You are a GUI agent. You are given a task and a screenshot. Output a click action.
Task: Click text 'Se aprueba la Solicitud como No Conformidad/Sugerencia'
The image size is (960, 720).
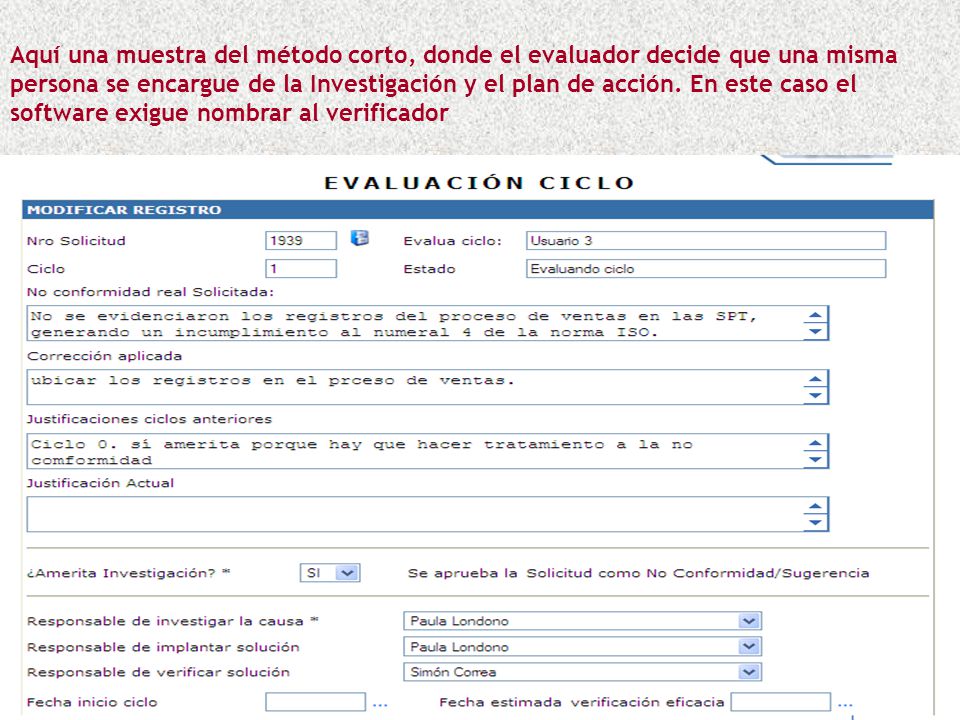click(639, 574)
